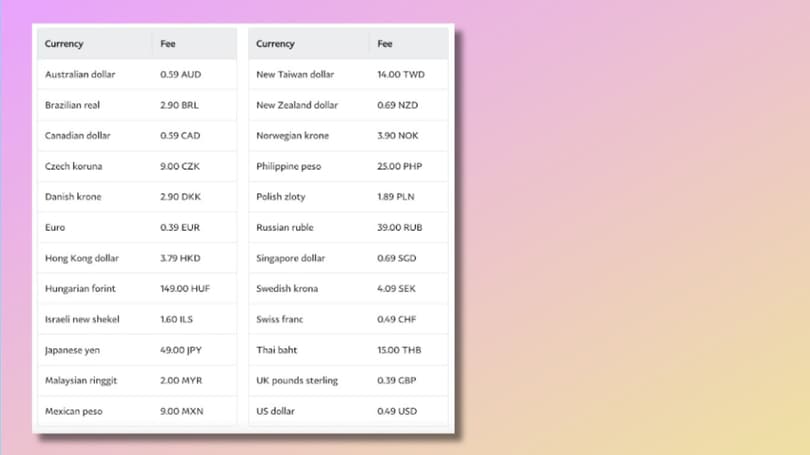Screen dimensions: 810x455
Task: Click the New Taiwan dollar row label
Action: pos(295,74)
